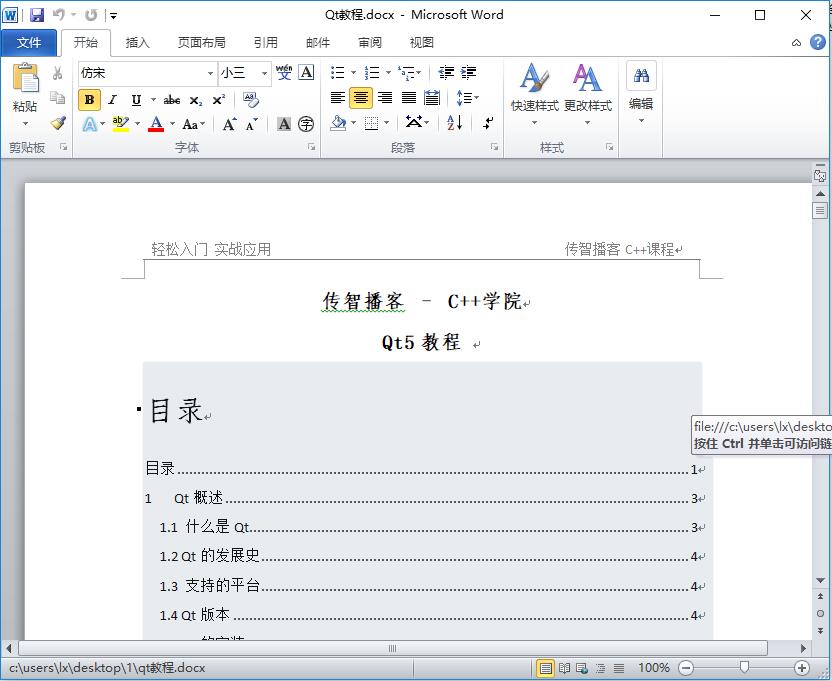832x681 pixels.
Task: Clear formatting with the eraser icon
Action: click(x=250, y=100)
